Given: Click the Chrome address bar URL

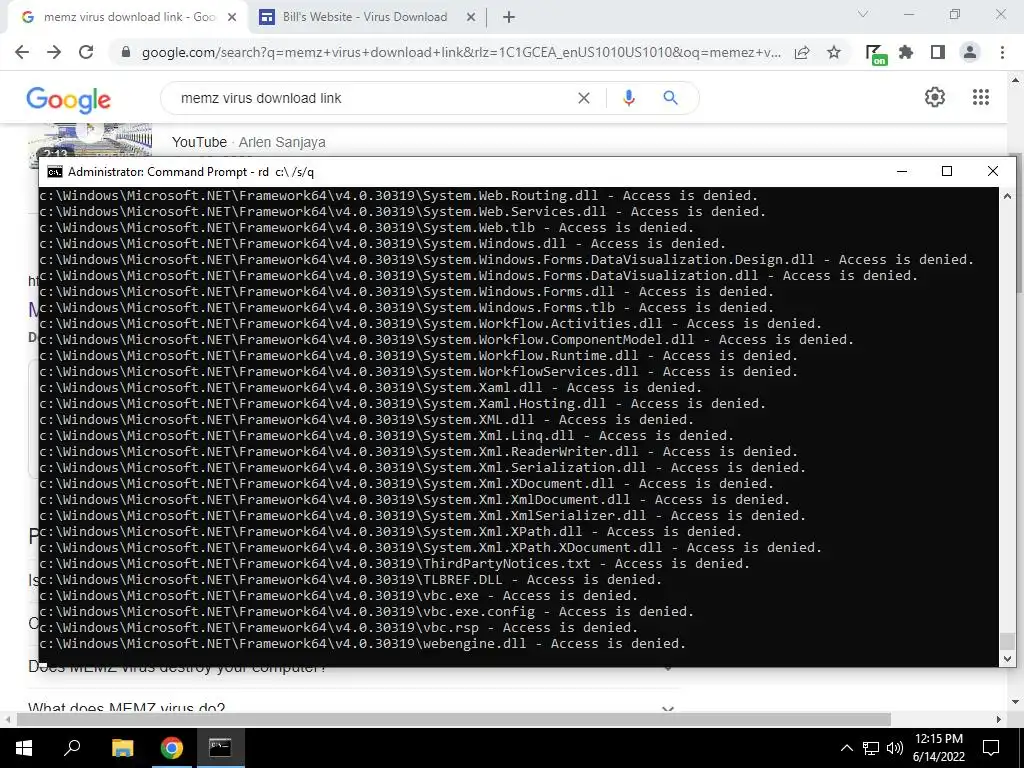Looking at the screenshot, I should point(461,52).
